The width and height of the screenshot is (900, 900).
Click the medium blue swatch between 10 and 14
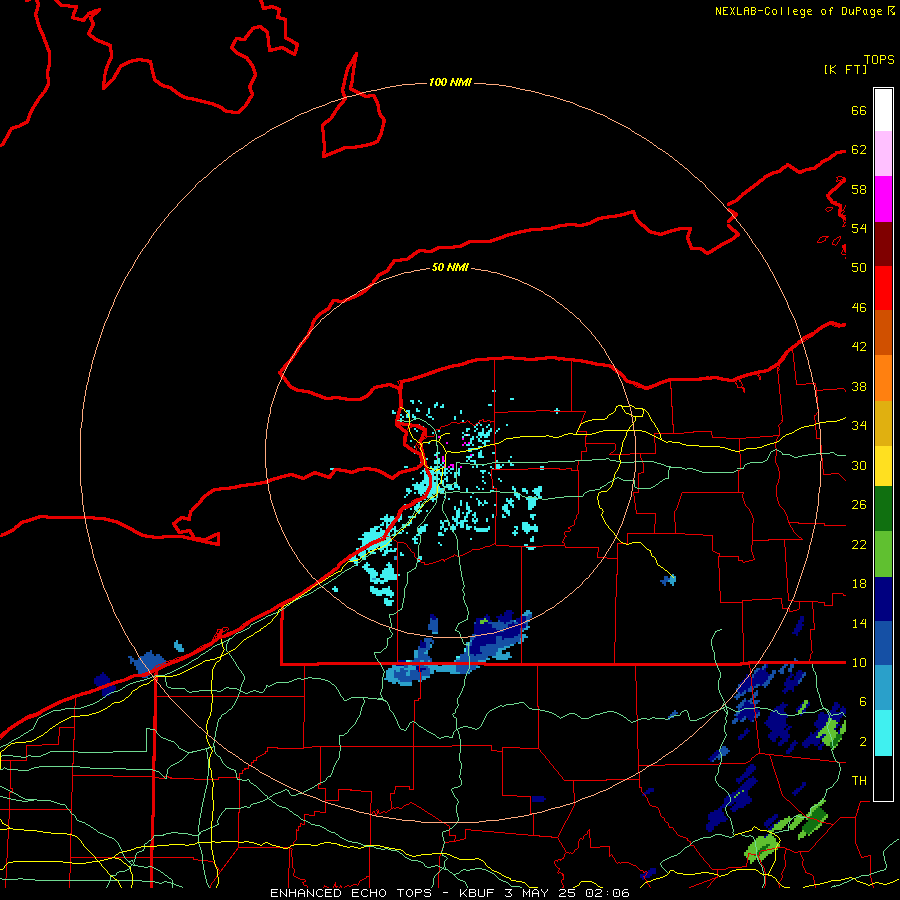click(x=883, y=643)
